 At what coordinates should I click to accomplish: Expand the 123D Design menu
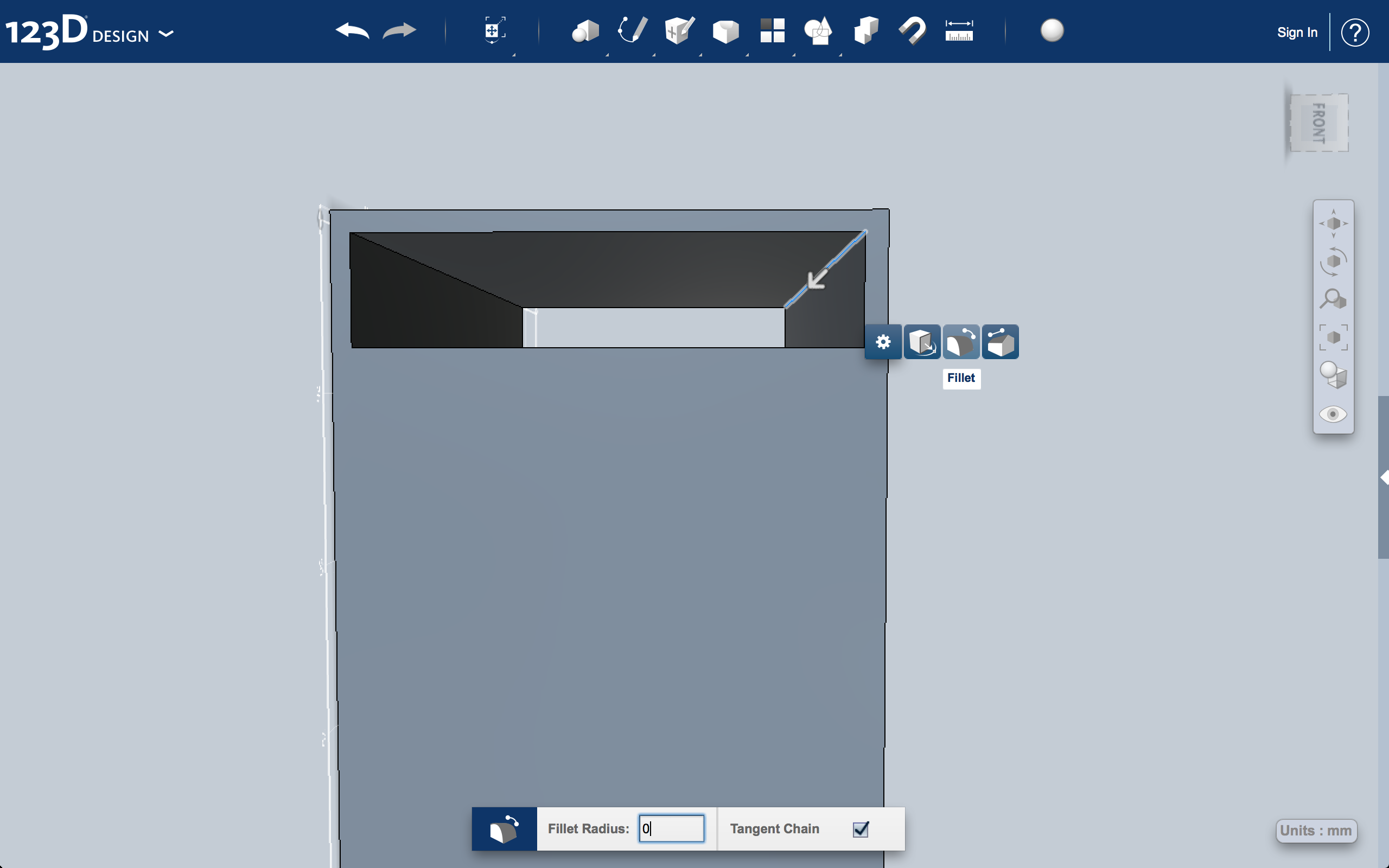pyautogui.click(x=167, y=34)
